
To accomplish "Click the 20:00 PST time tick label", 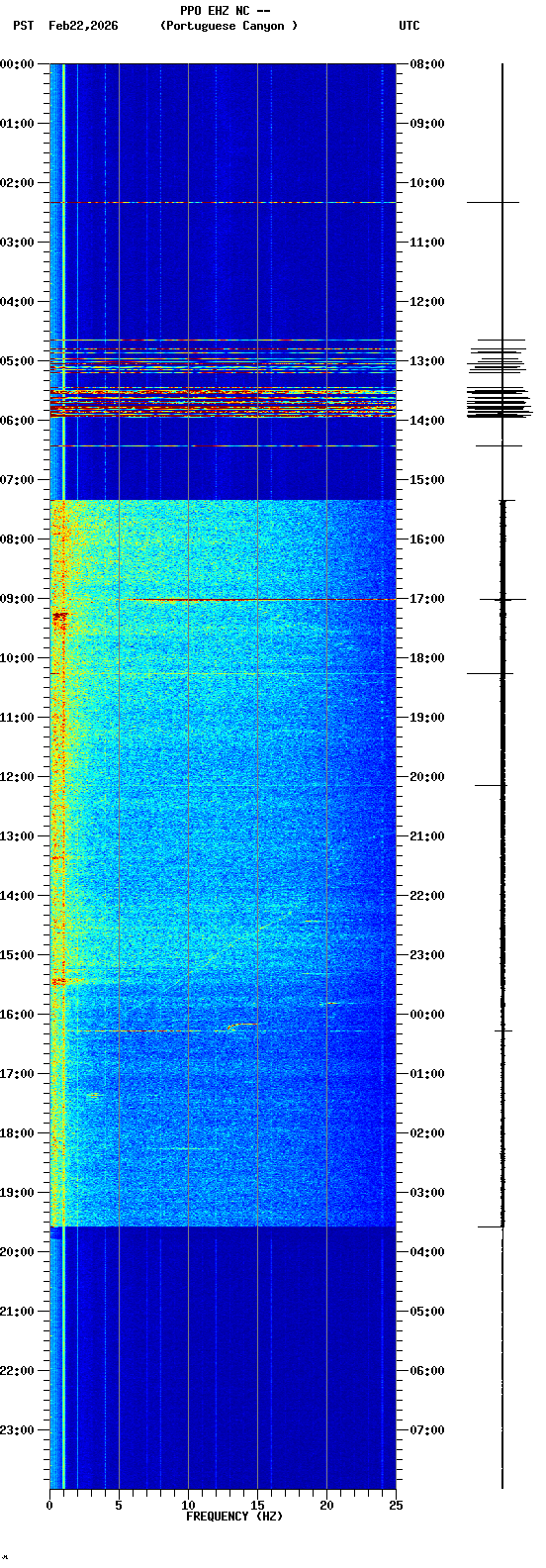I will [17, 1252].
